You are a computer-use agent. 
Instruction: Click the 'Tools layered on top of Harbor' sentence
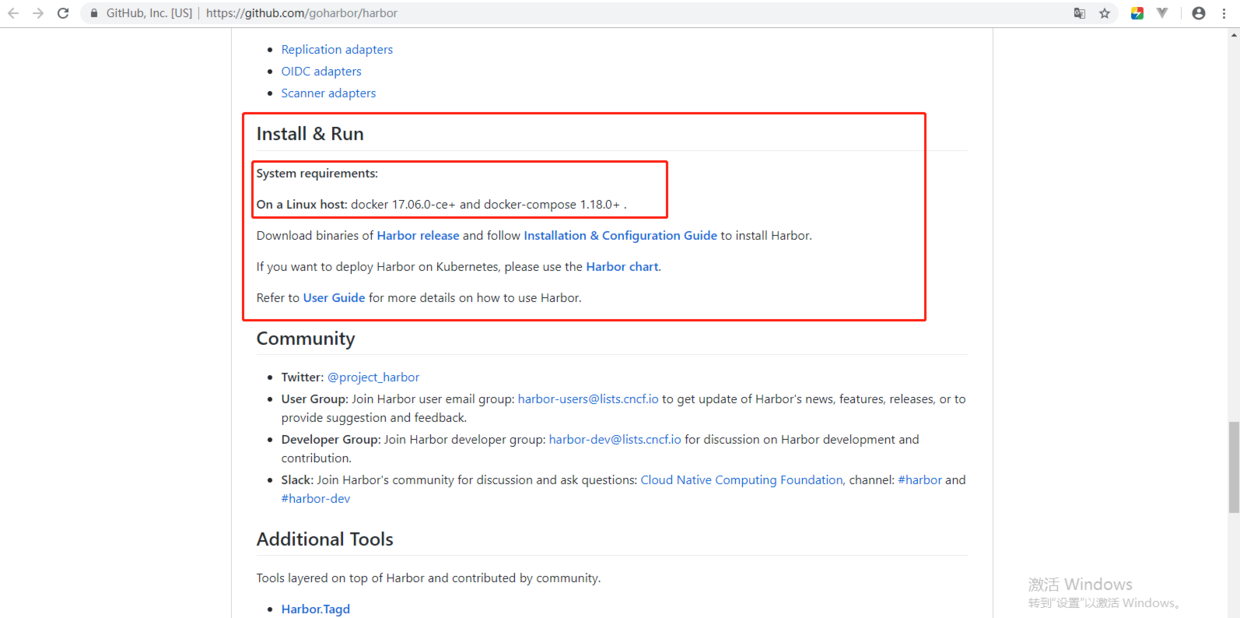(x=428, y=578)
